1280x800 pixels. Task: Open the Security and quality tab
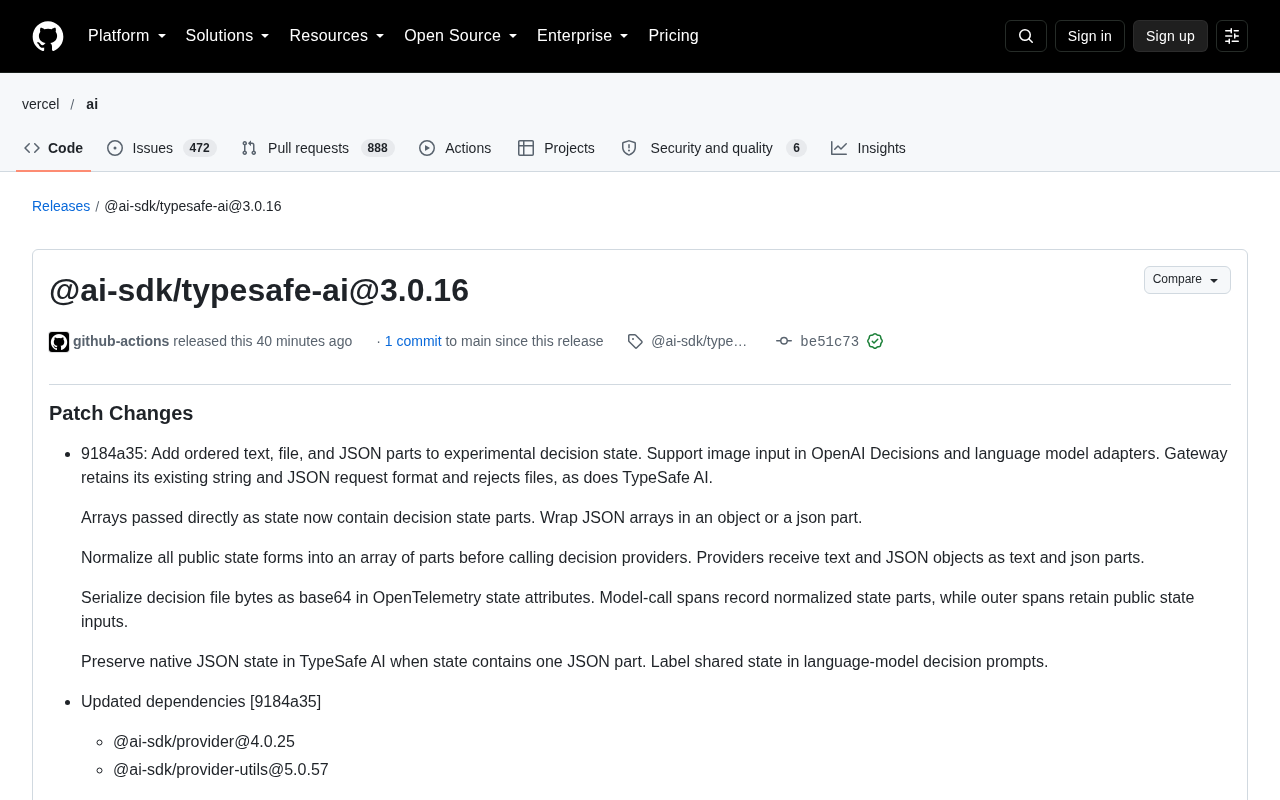714,148
